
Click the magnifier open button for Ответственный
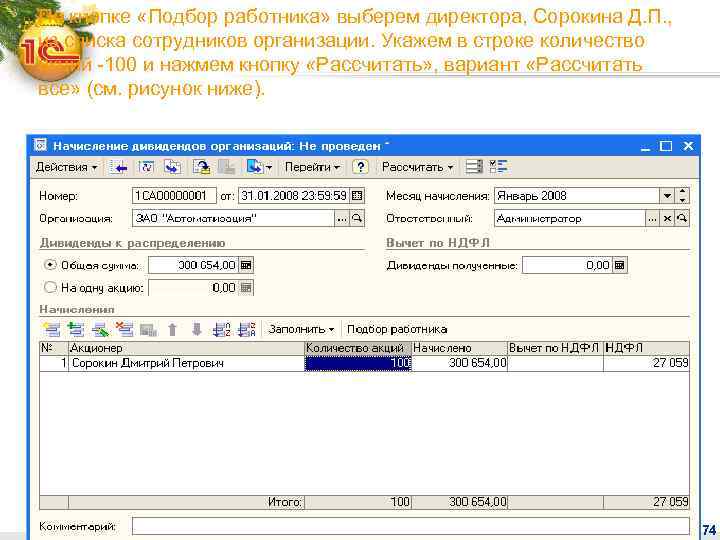pos(682,219)
